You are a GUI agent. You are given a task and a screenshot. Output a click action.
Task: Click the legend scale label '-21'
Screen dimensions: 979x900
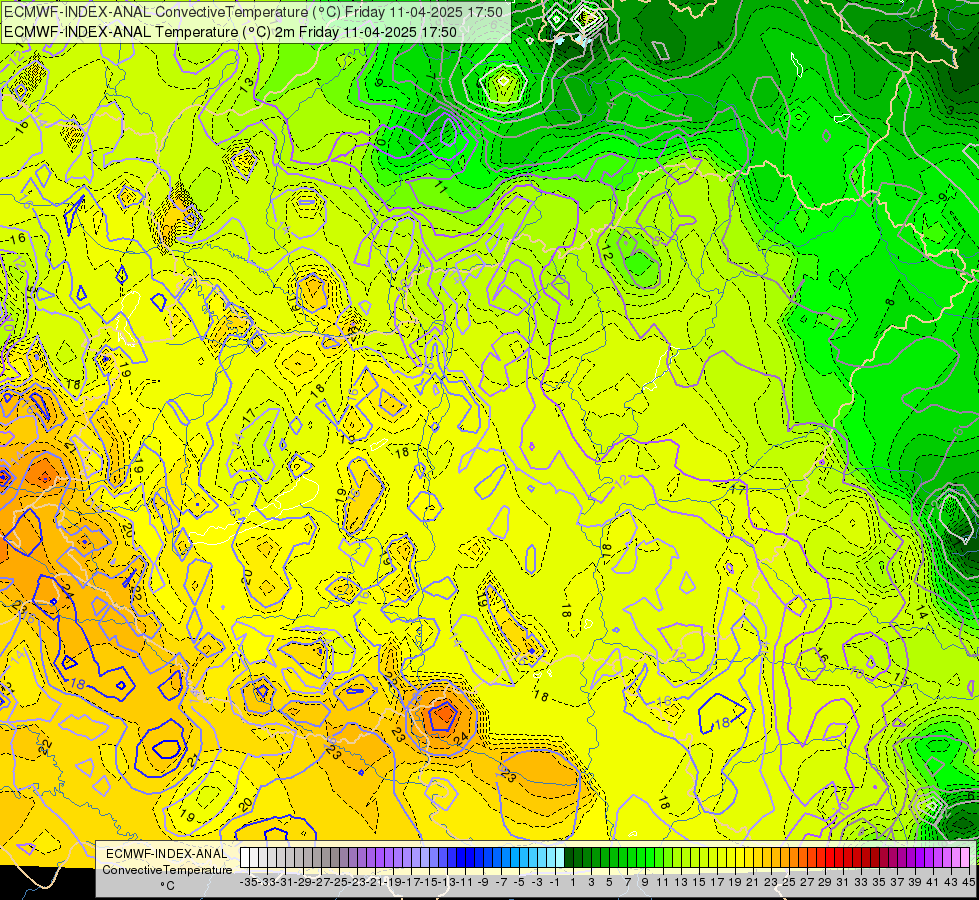[375, 882]
